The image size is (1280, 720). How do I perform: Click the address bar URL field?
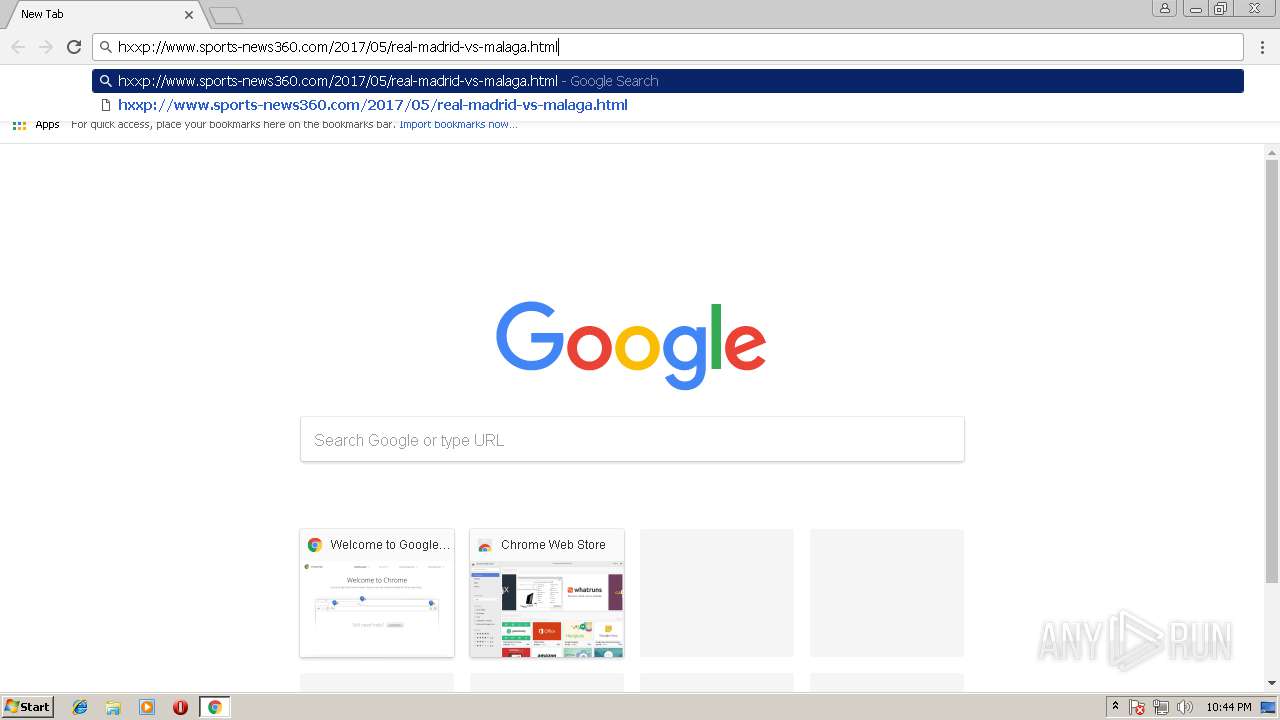click(668, 47)
